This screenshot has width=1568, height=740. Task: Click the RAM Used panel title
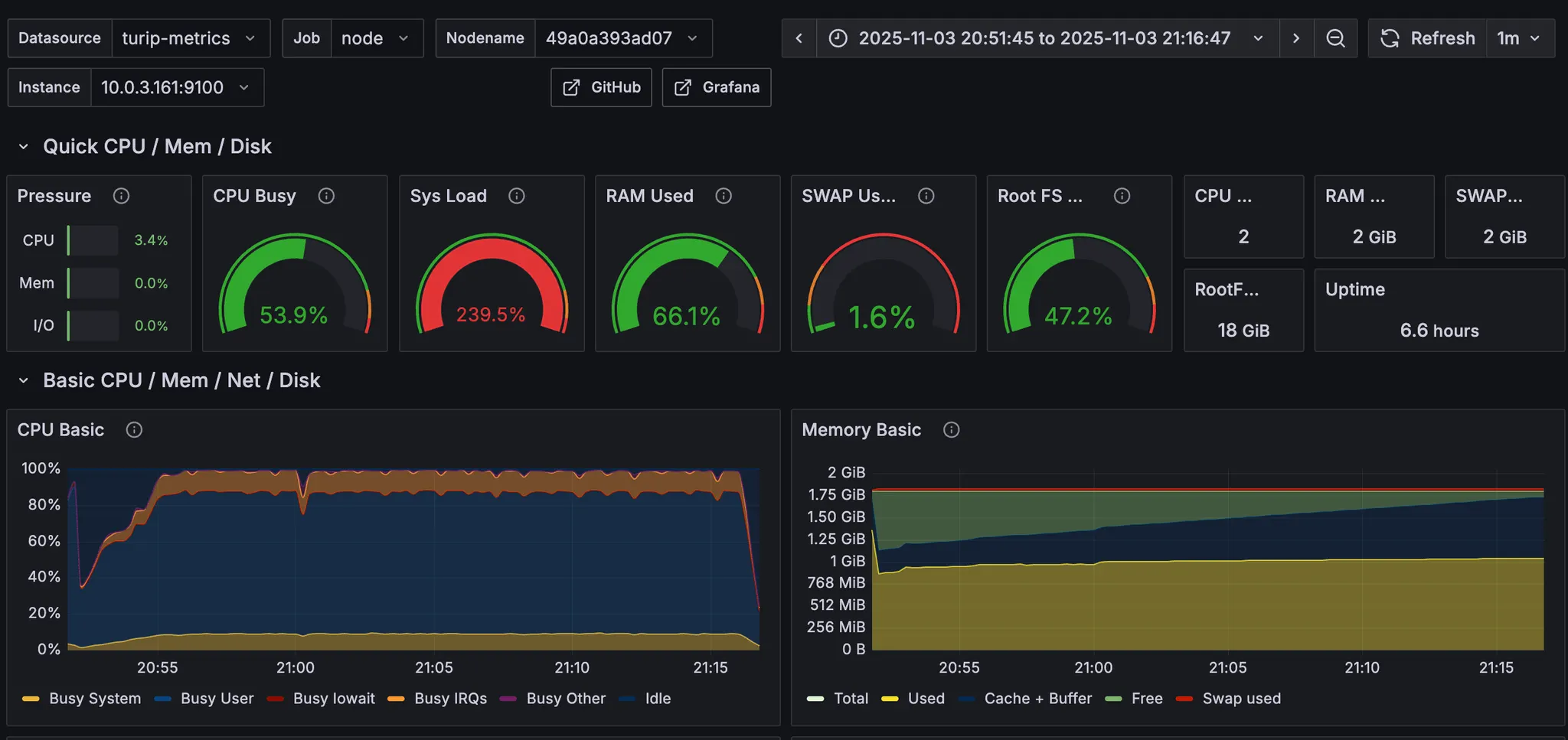tap(649, 196)
